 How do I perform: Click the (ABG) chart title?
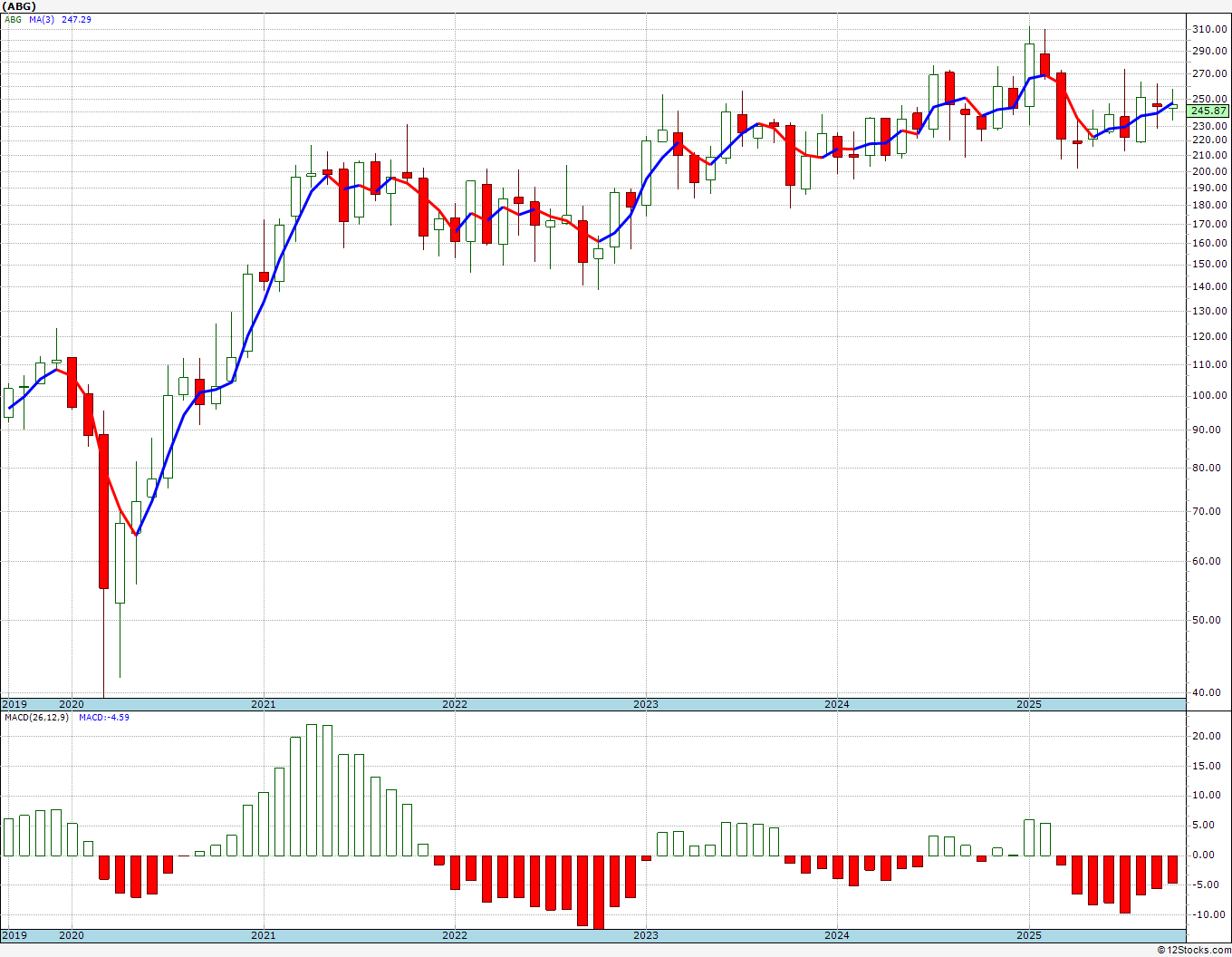(x=19, y=6)
